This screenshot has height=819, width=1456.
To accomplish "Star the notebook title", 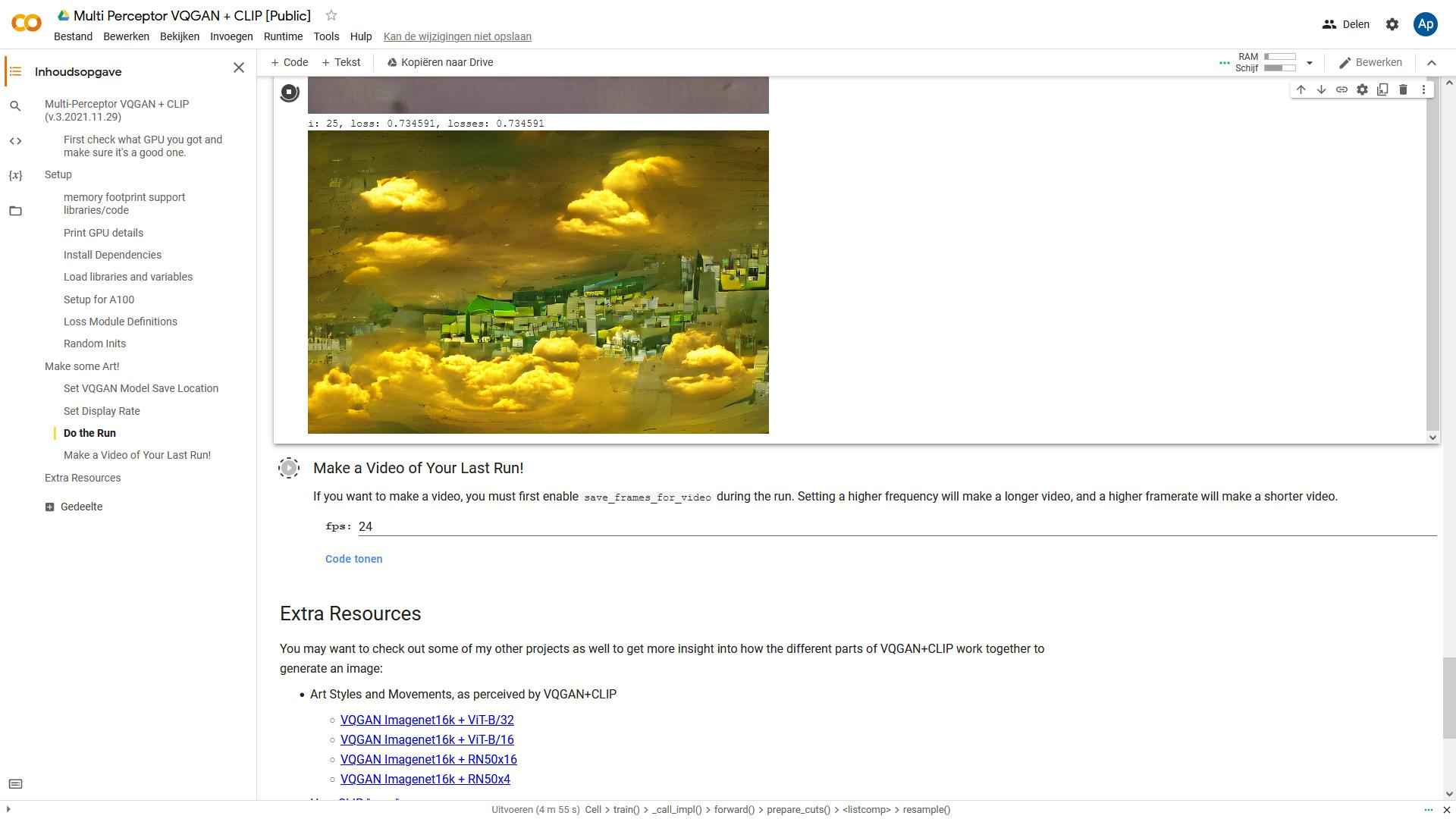I will coord(331,15).
